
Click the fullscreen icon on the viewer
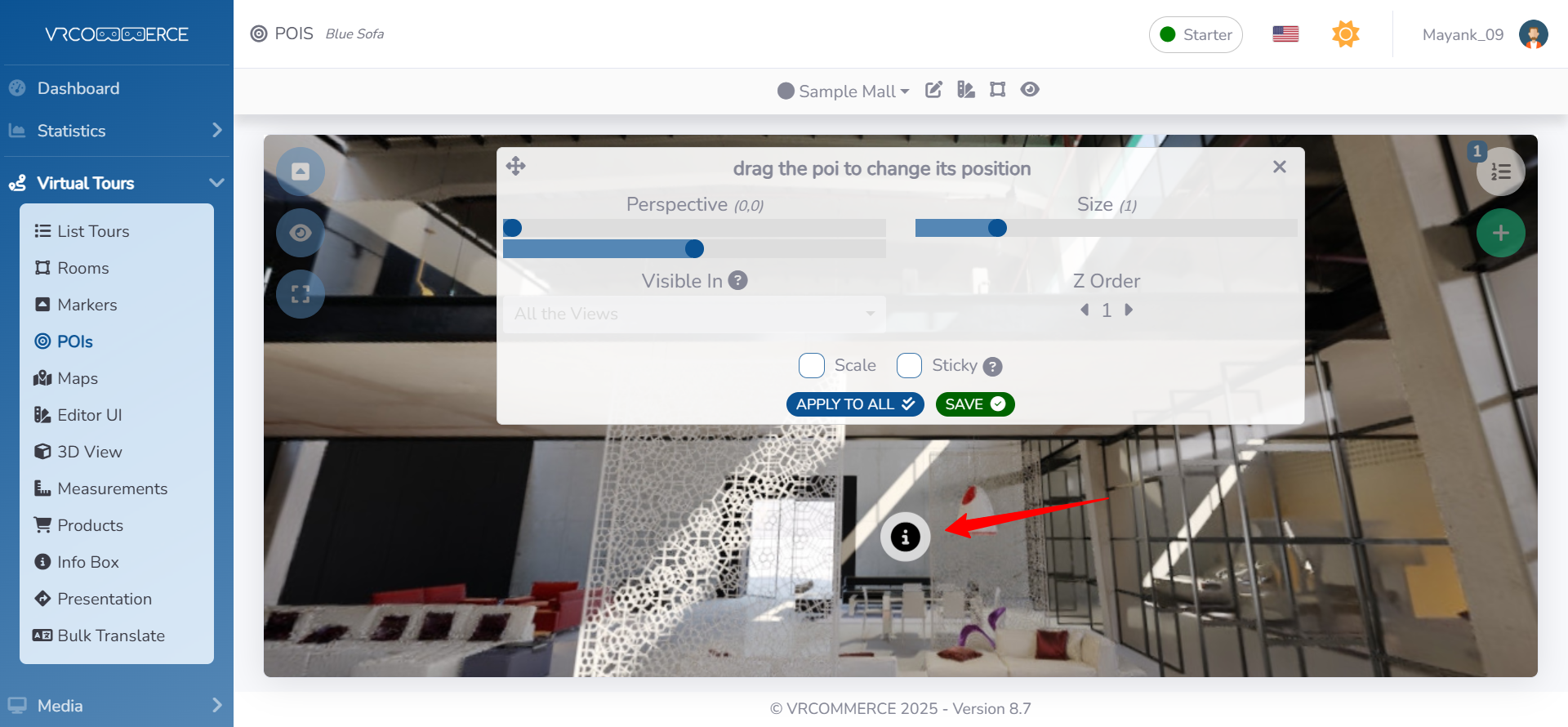pyautogui.click(x=301, y=294)
